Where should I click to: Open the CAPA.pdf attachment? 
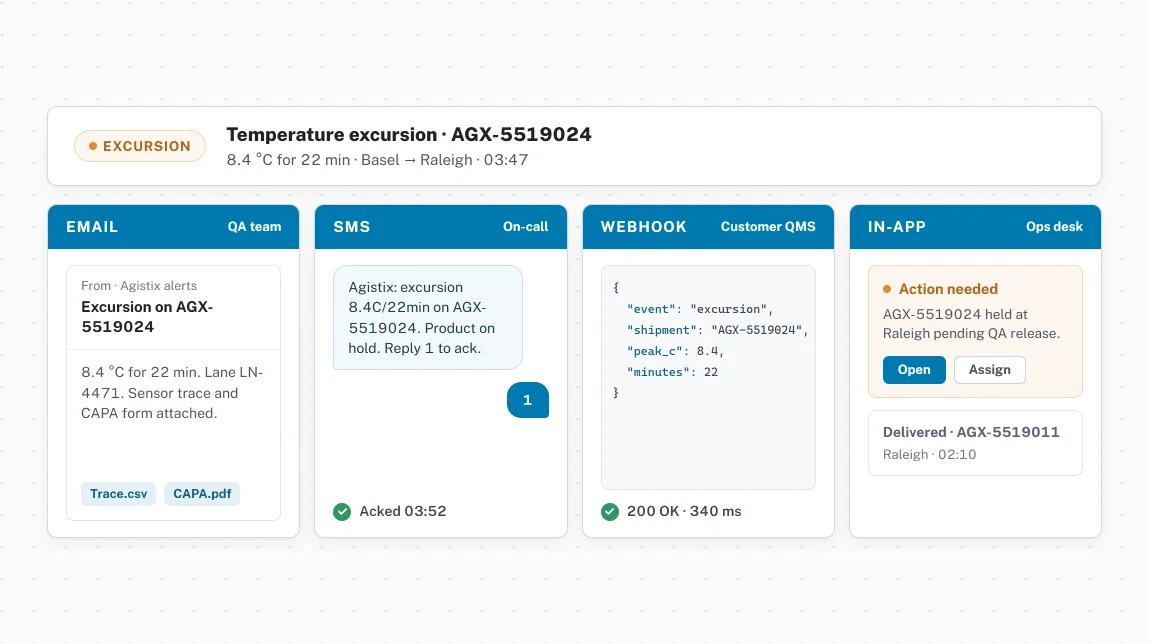(202, 494)
